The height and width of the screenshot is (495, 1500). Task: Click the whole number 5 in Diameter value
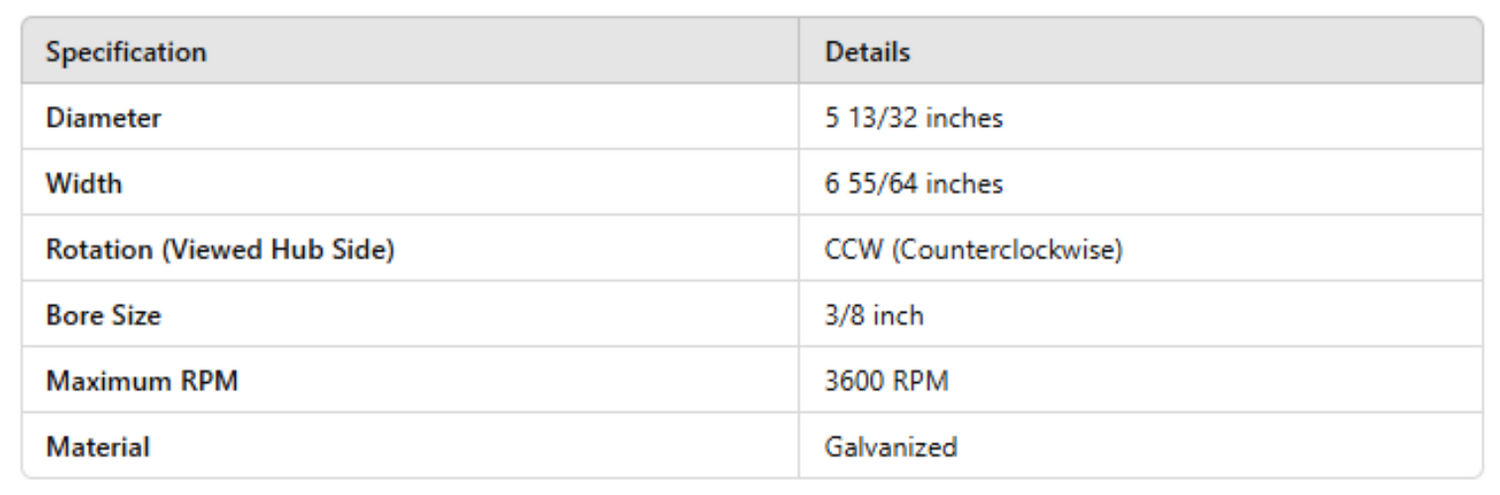tap(832, 118)
